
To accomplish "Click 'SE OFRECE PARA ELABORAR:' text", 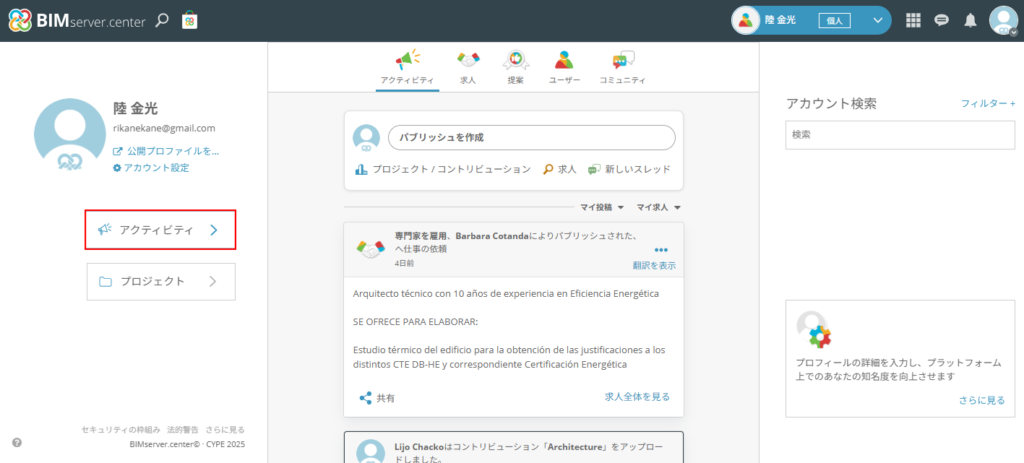I will click(x=413, y=322).
